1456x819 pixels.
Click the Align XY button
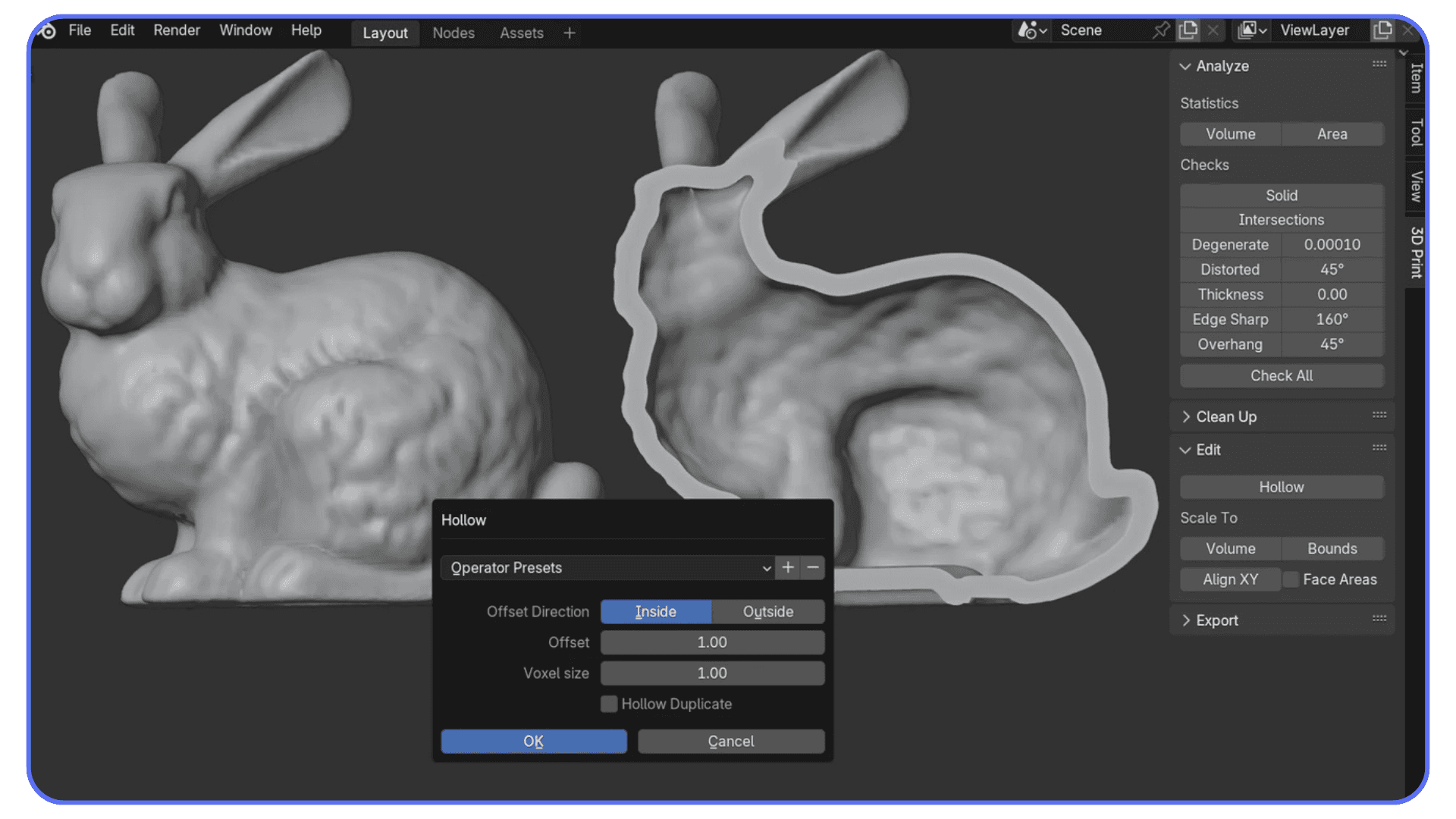coord(1231,579)
